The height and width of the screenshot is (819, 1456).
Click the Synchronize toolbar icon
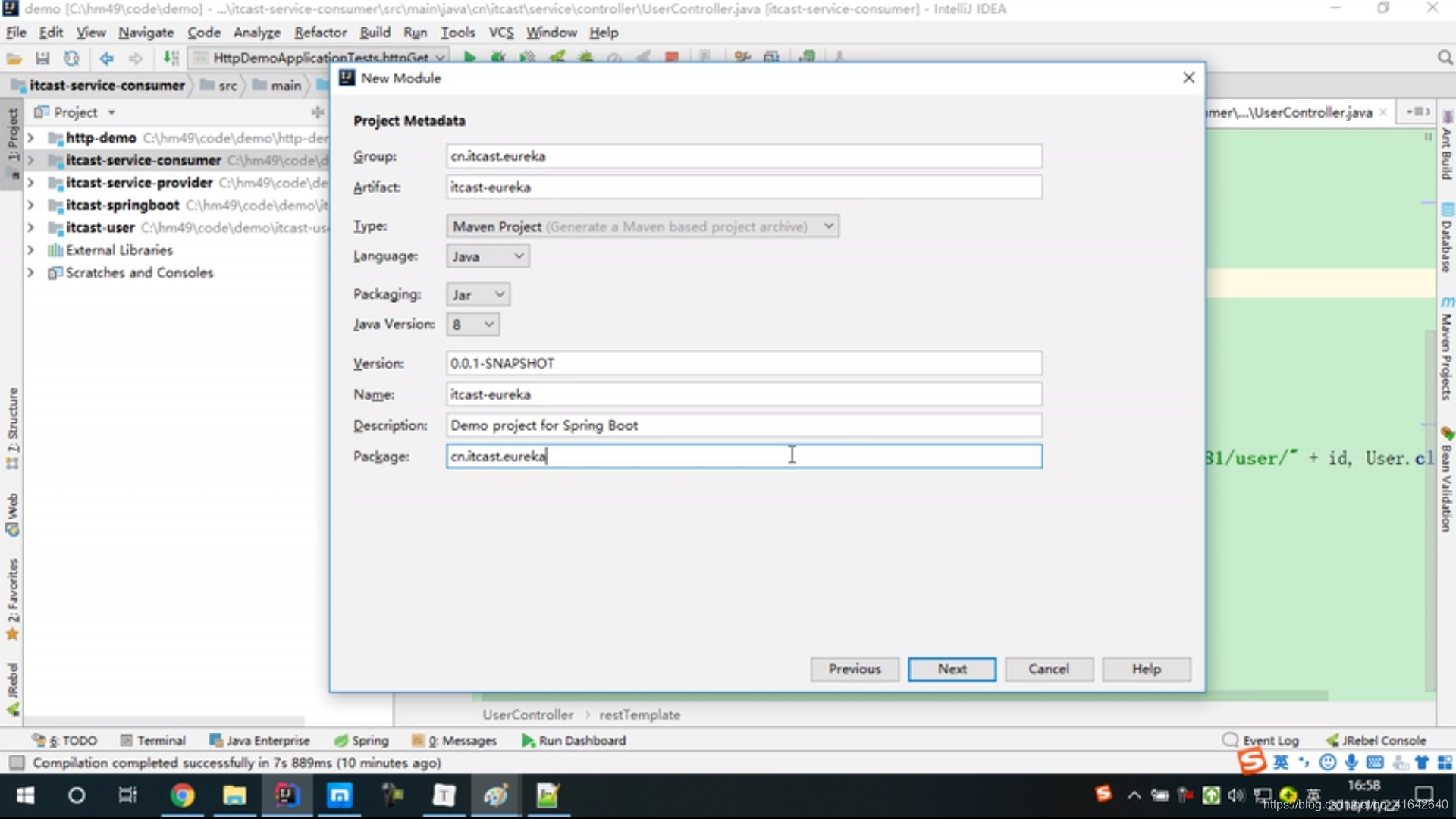click(71, 58)
